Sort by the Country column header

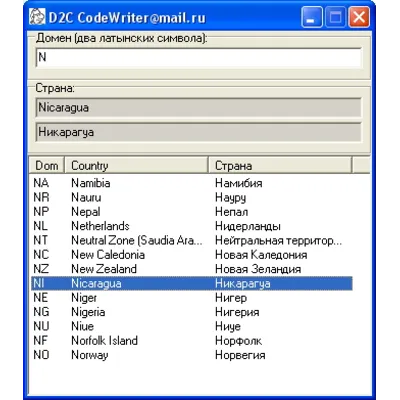[x=136, y=165]
